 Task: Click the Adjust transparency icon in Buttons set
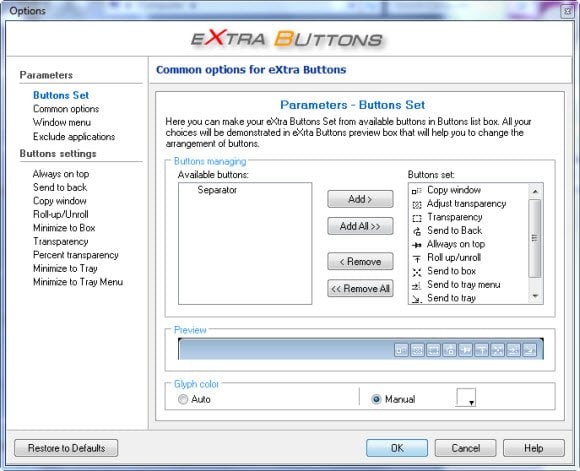coord(417,204)
